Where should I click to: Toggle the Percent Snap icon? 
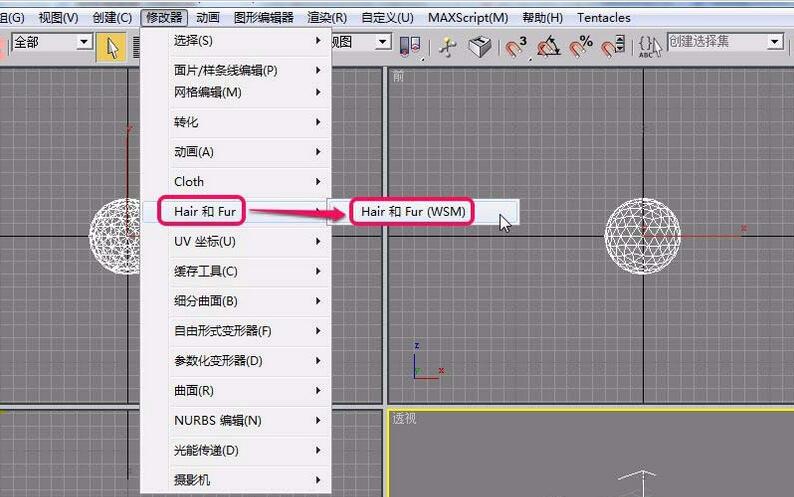coord(580,47)
